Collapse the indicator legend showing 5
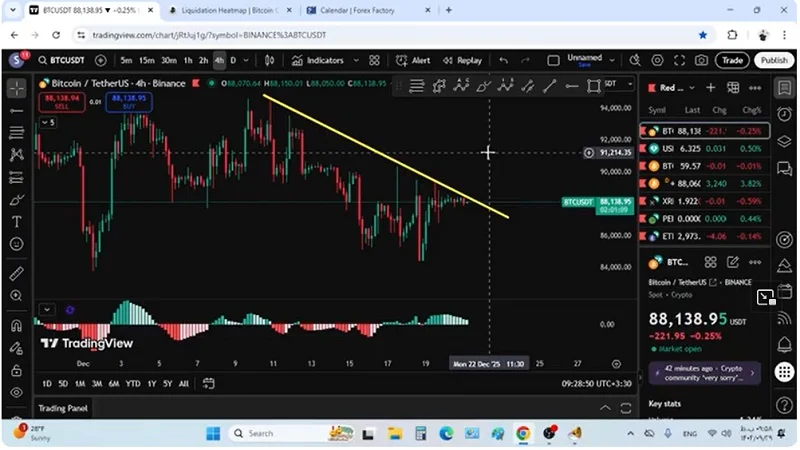The width and height of the screenshot is (800, 450). click(x=48, y=122)
